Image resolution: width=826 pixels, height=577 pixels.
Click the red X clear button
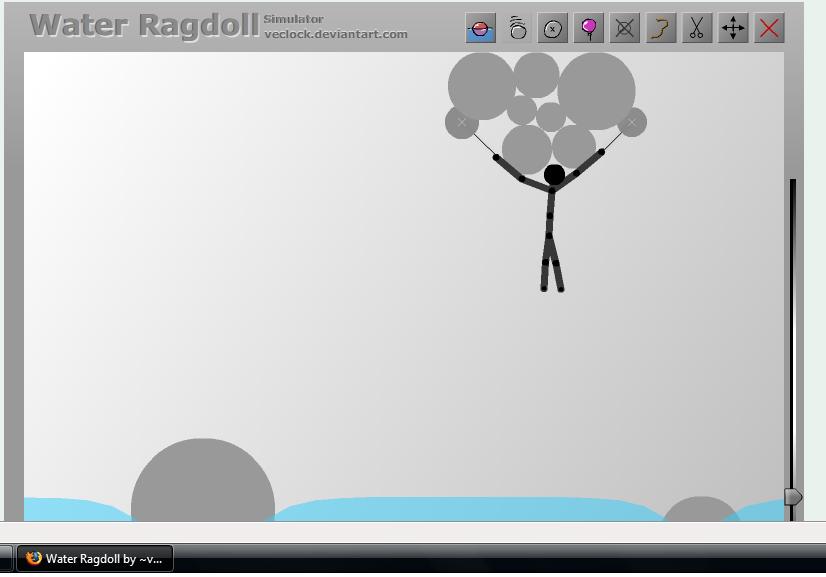click(x=770, y=28)
